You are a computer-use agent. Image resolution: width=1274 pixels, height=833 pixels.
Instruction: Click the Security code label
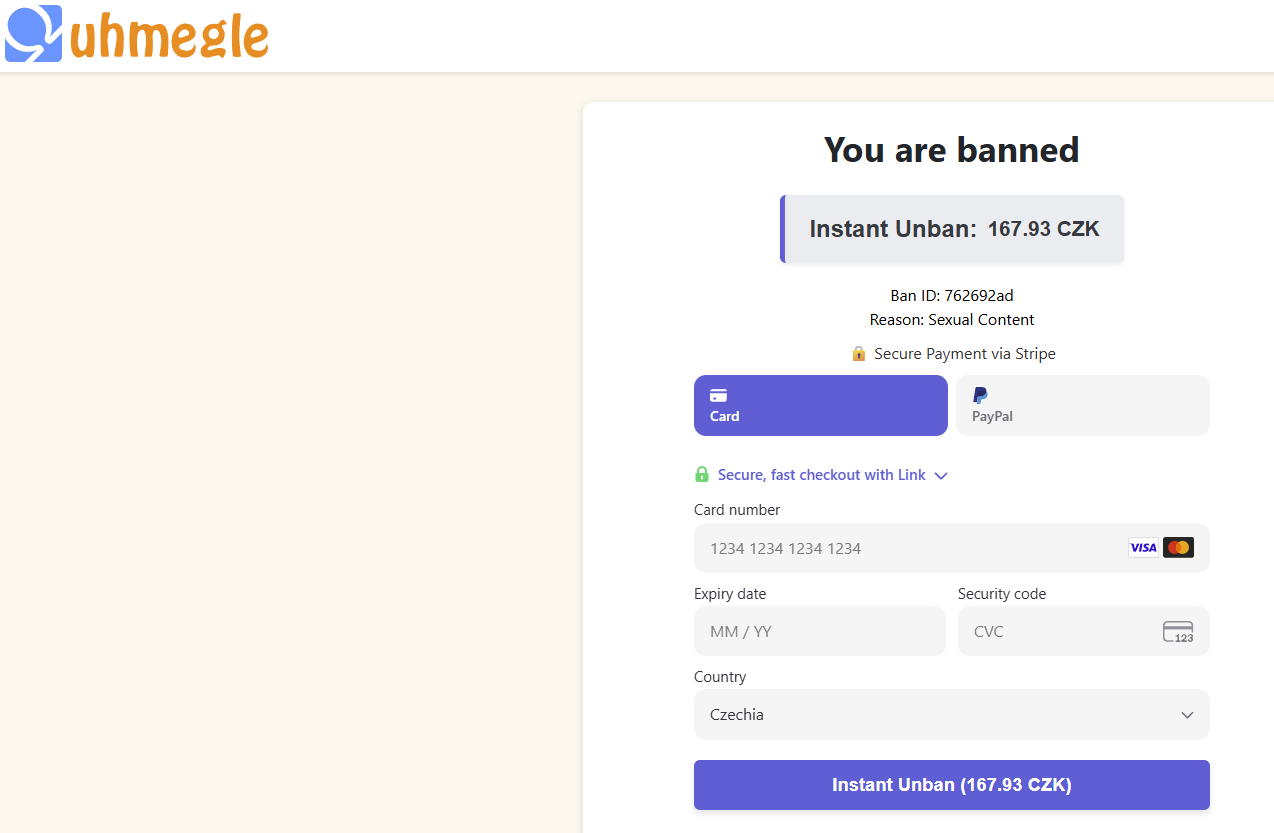(x=1002, y=594)
